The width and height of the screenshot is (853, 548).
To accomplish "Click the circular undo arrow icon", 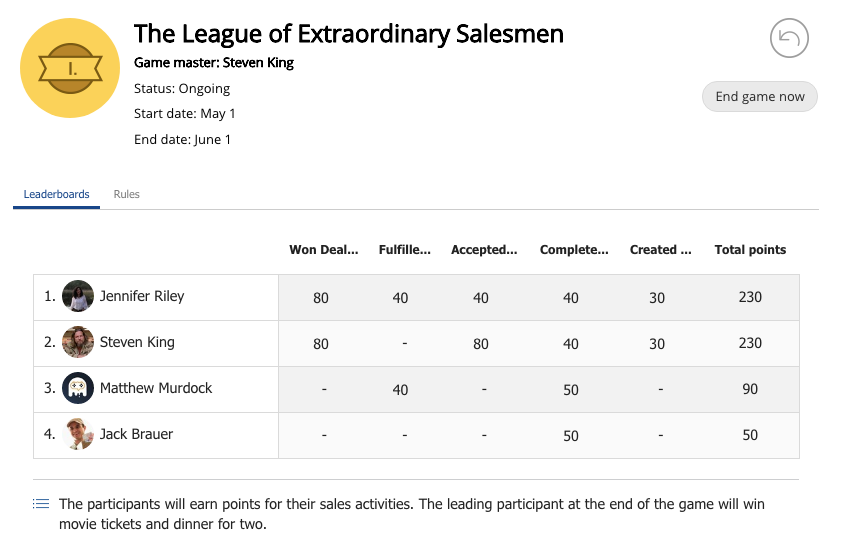I will point(789,38).
